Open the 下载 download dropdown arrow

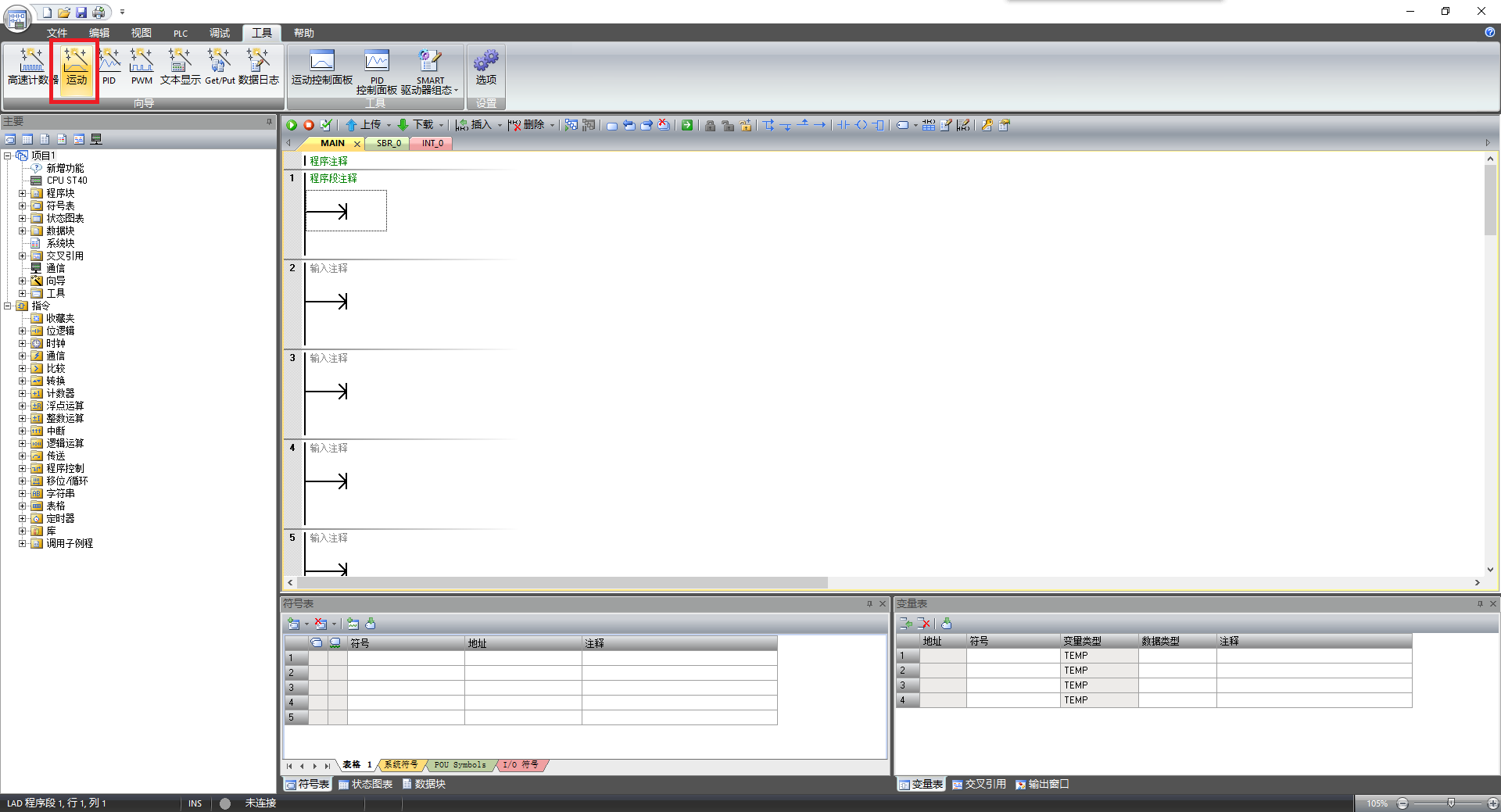point(441,125)
